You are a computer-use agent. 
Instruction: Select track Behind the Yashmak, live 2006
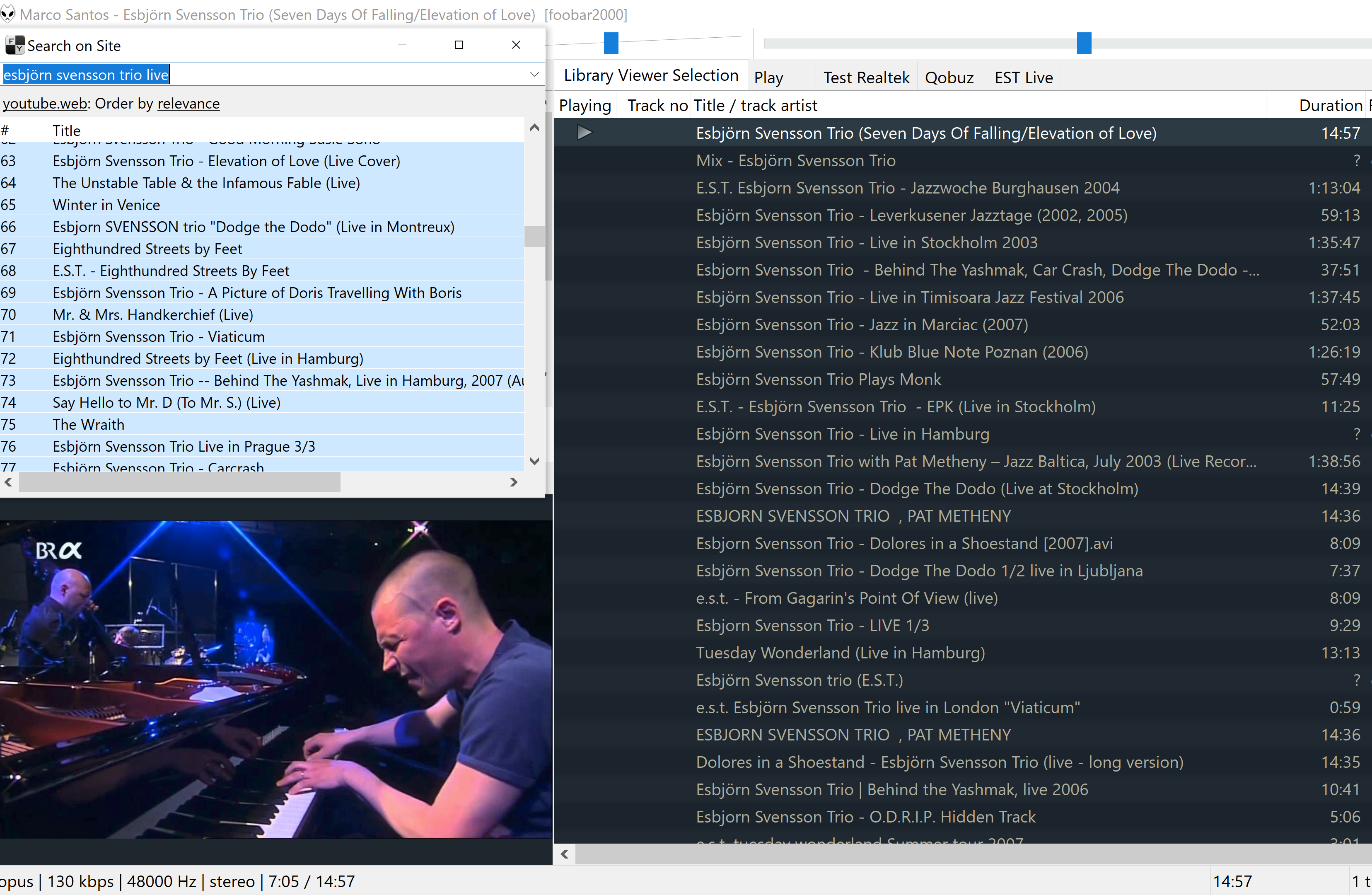tap(963, 789)
